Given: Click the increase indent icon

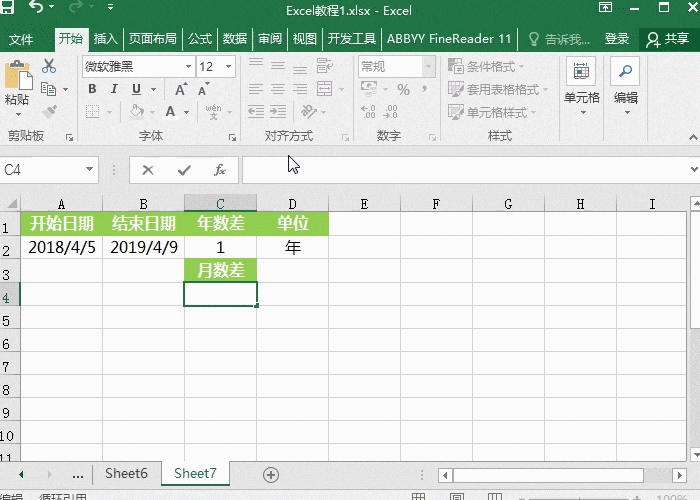Looking at the screenshot, I should pos(278,111).
